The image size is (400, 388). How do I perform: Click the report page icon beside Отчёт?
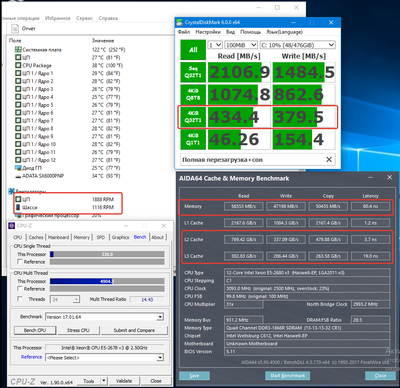[15, 29]
